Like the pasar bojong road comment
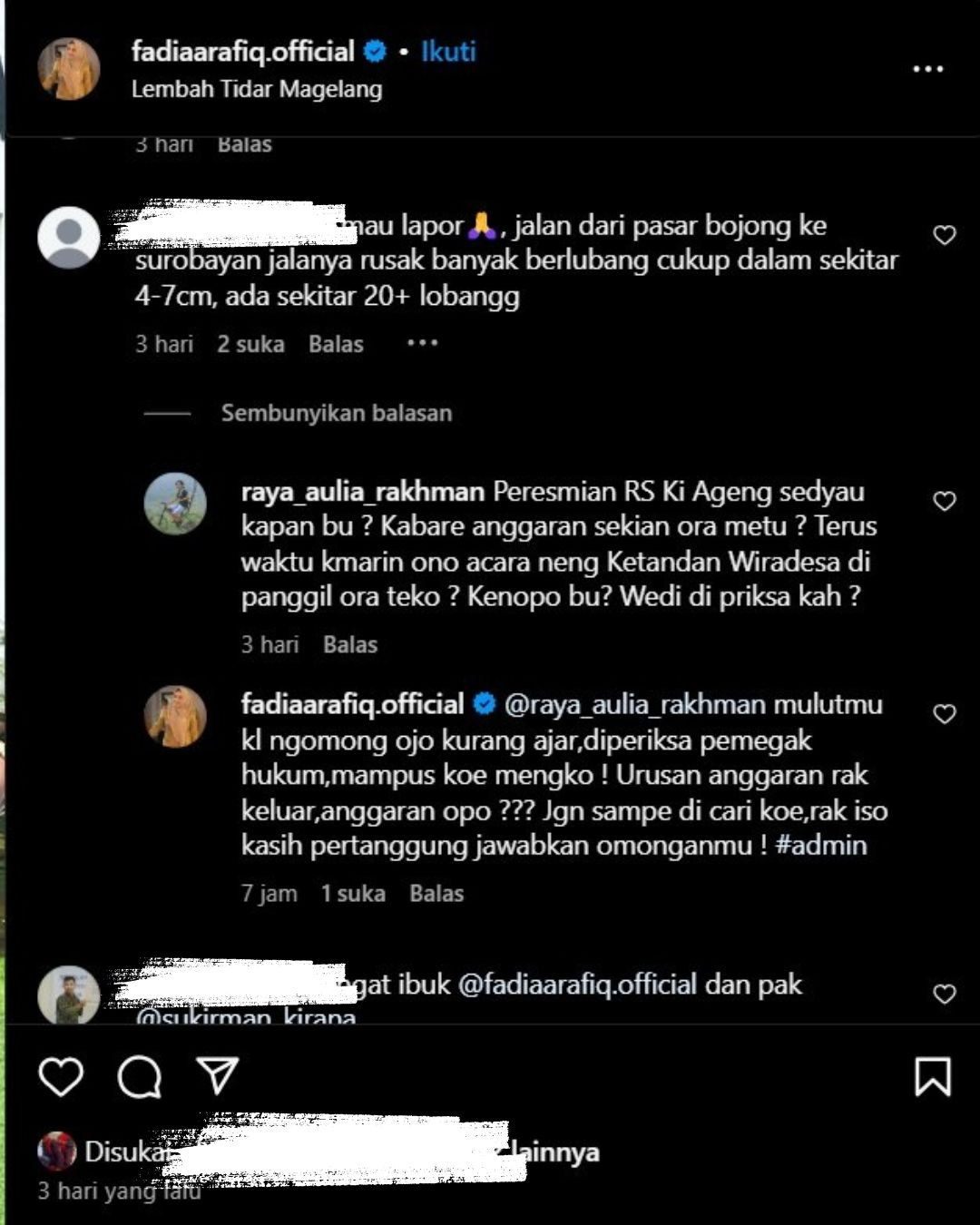Image resolution: width=980 pixels, height=1225 pixels. [945, 235]
